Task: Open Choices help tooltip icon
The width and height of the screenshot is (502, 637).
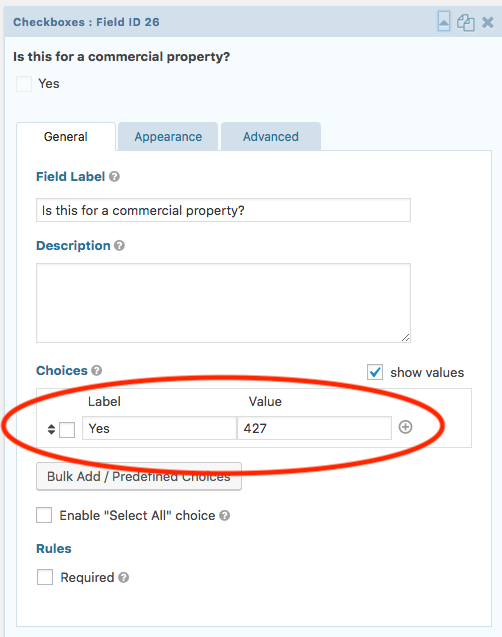Action: [97, 370]
